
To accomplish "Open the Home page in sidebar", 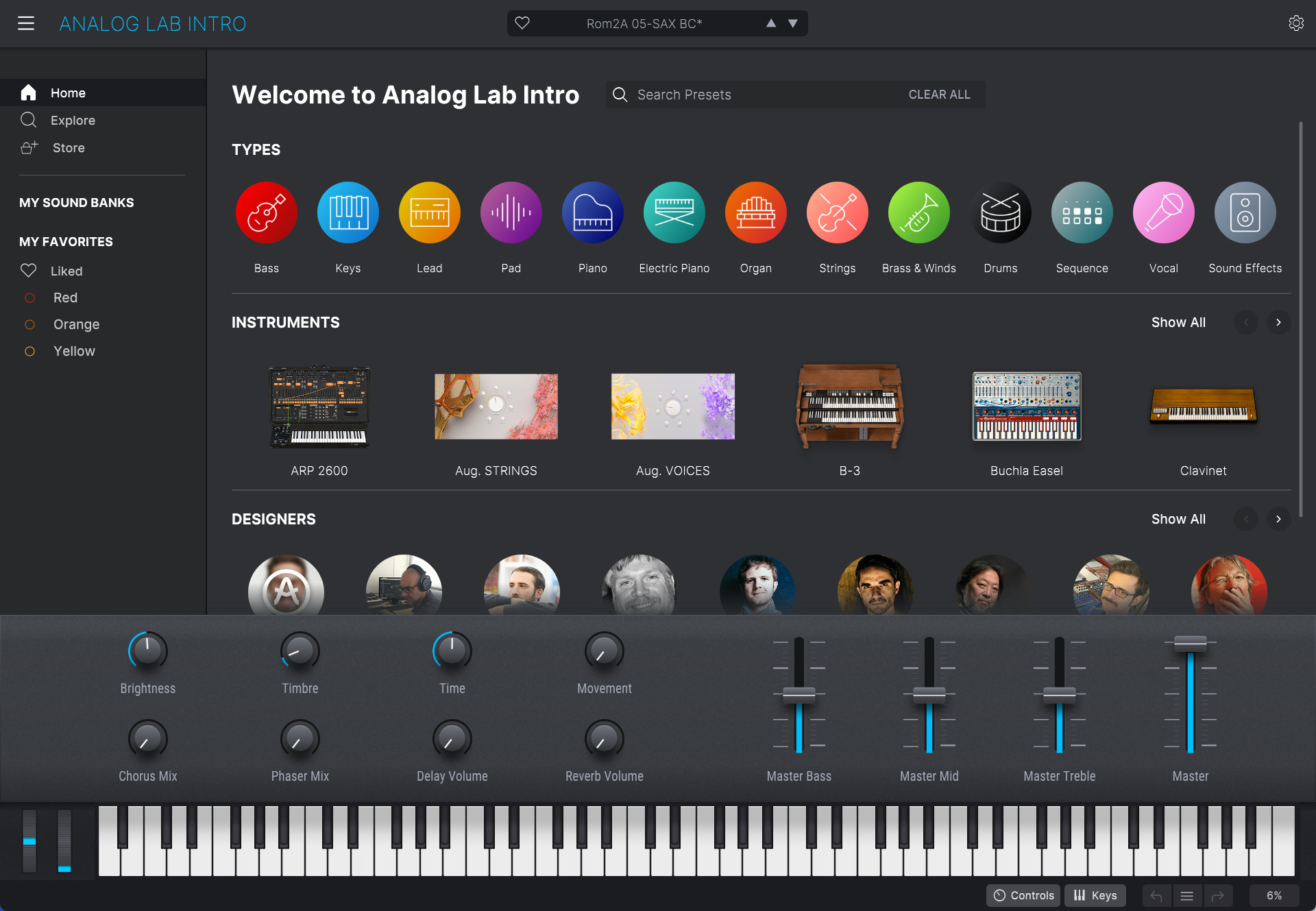I will coord(103,93).
